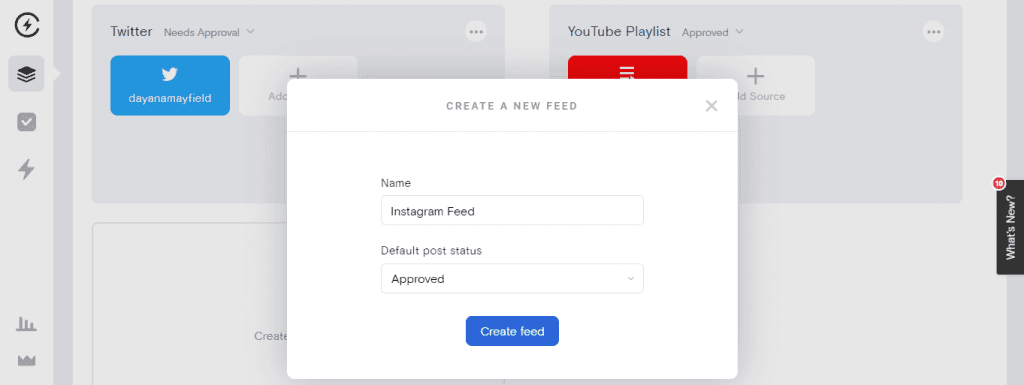Open YouTube Playlist three-dot options menu

(x=933, y=31)
